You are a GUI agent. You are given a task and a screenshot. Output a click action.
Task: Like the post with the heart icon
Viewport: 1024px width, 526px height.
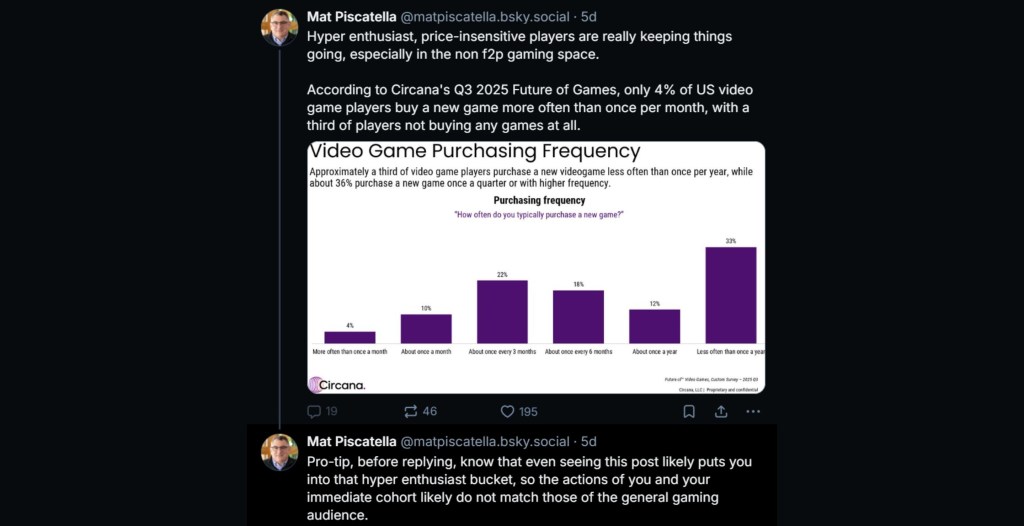[x=507, y=411]
